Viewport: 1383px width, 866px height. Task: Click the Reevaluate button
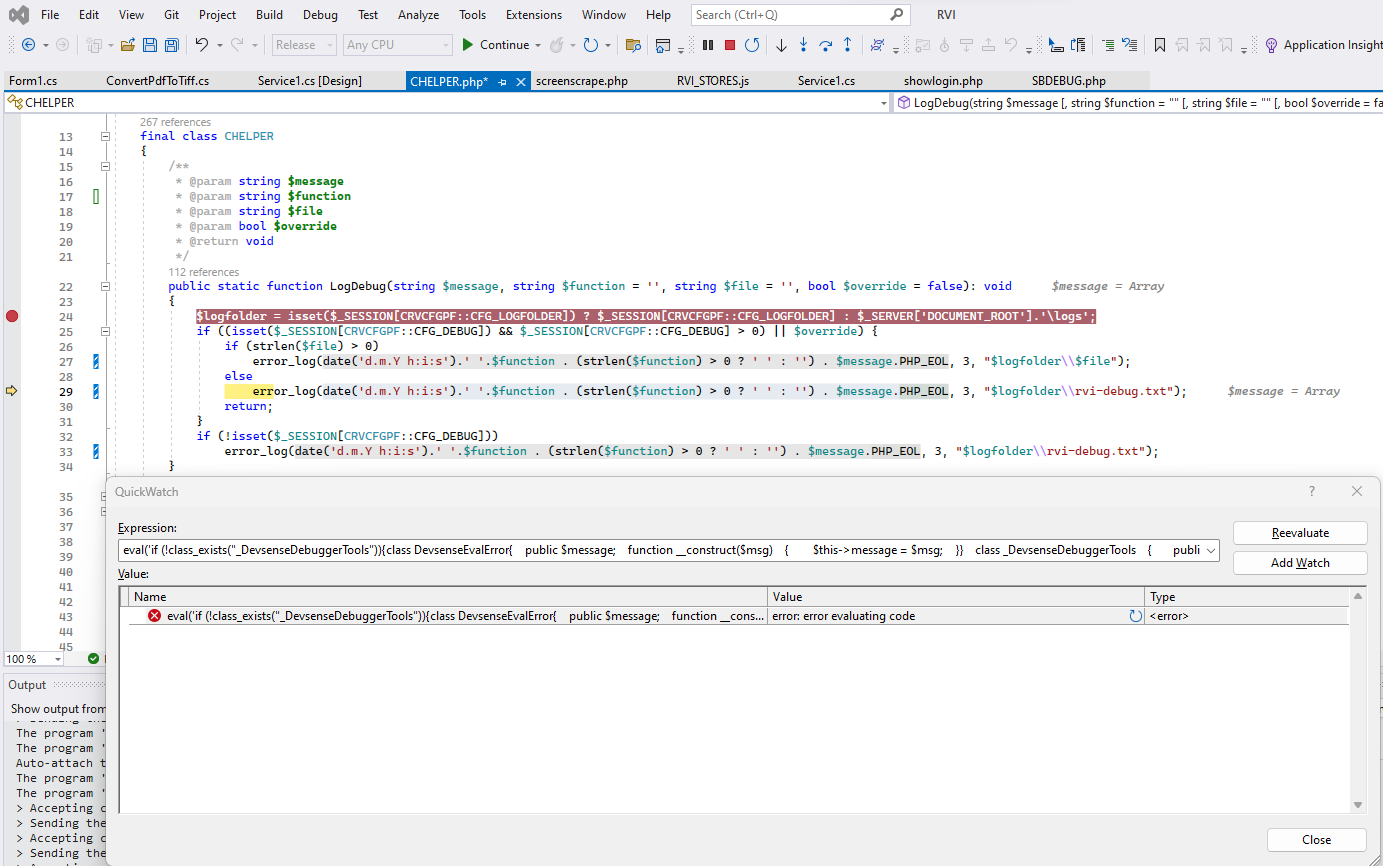pyautogui.click(x=1299, y=533)
